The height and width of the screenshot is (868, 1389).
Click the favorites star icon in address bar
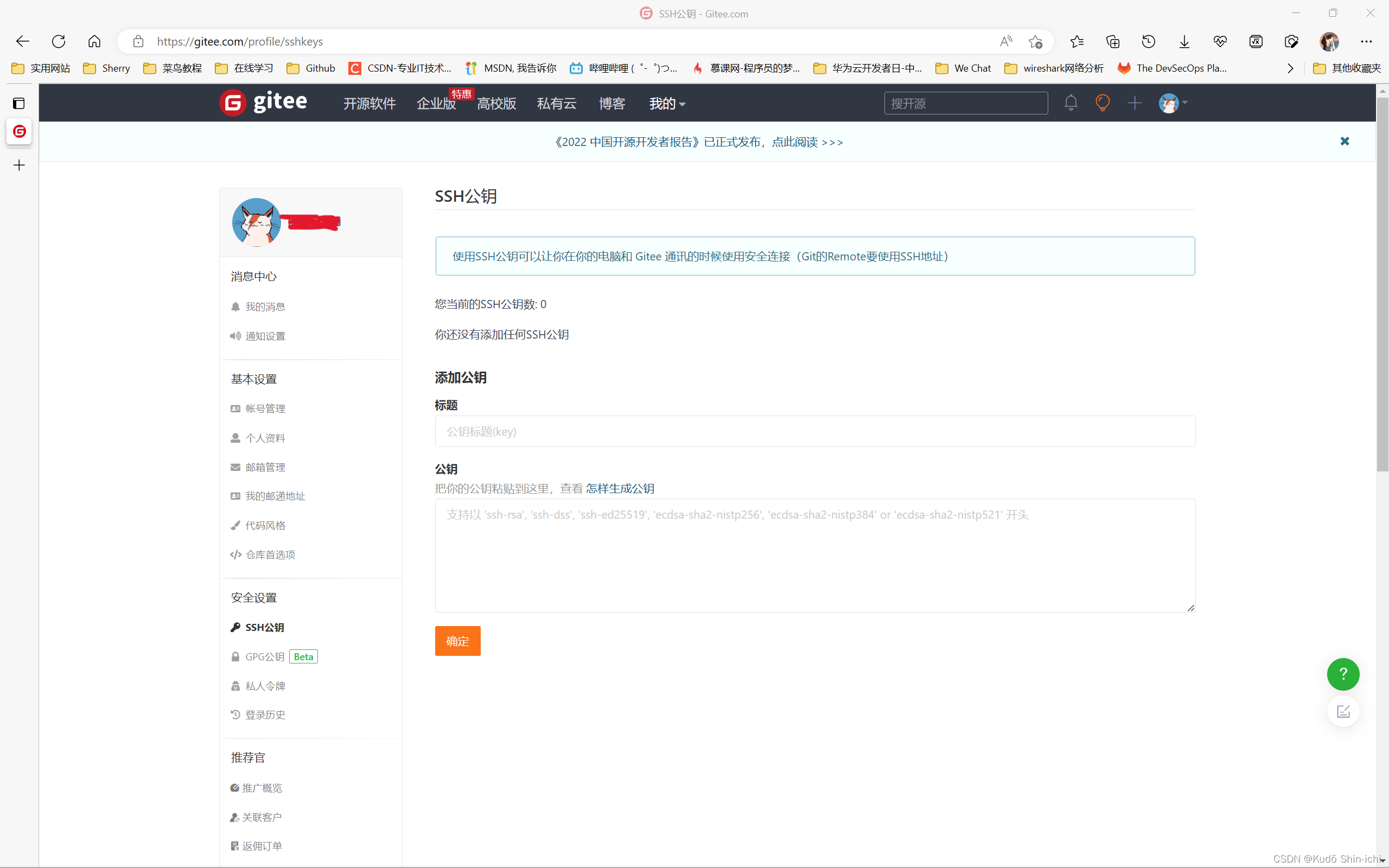[x=1036, y=41]
